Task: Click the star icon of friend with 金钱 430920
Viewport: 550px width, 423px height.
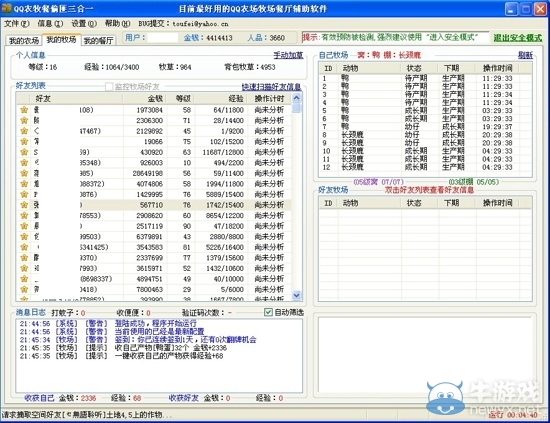Action: coord(24,152)
